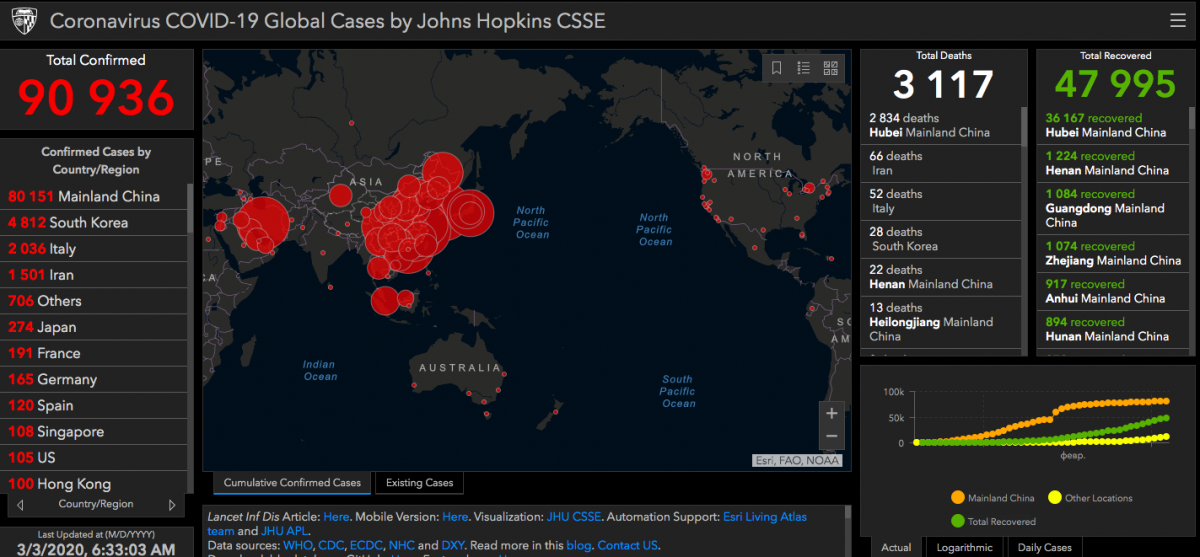Select the Logarithmic chart tab

pyautogui.click(x=965, y=547)
